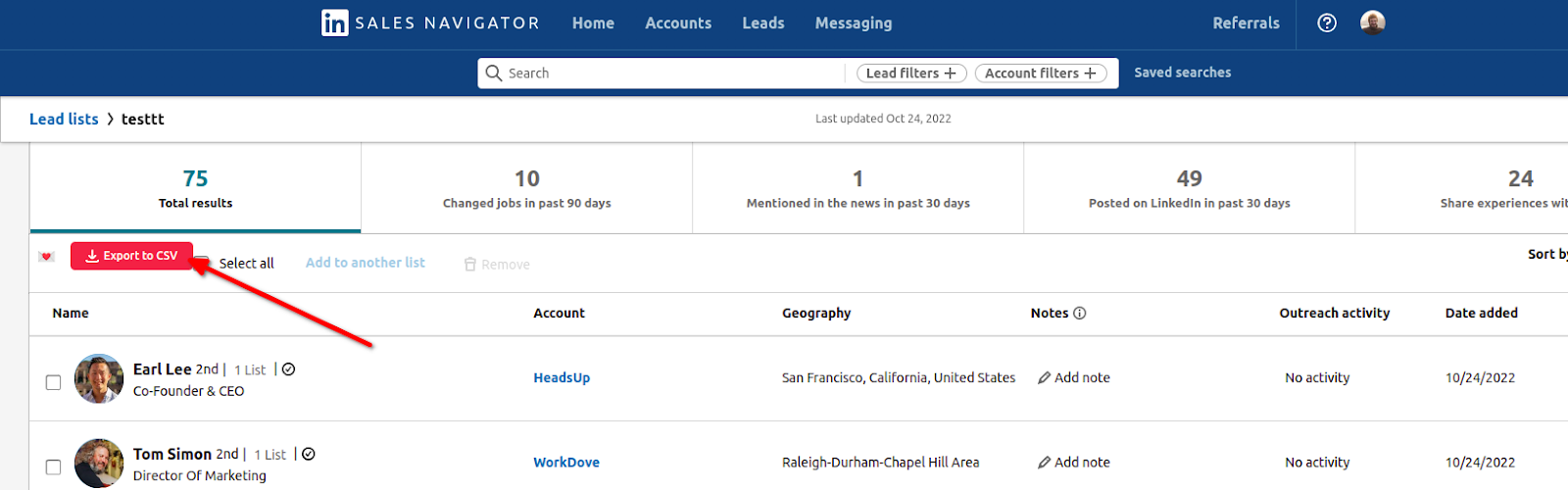Image resolution: width=1568 pixels, height=490 pixels.
Task: Click Add to another list
Action: tap(366, 263)
